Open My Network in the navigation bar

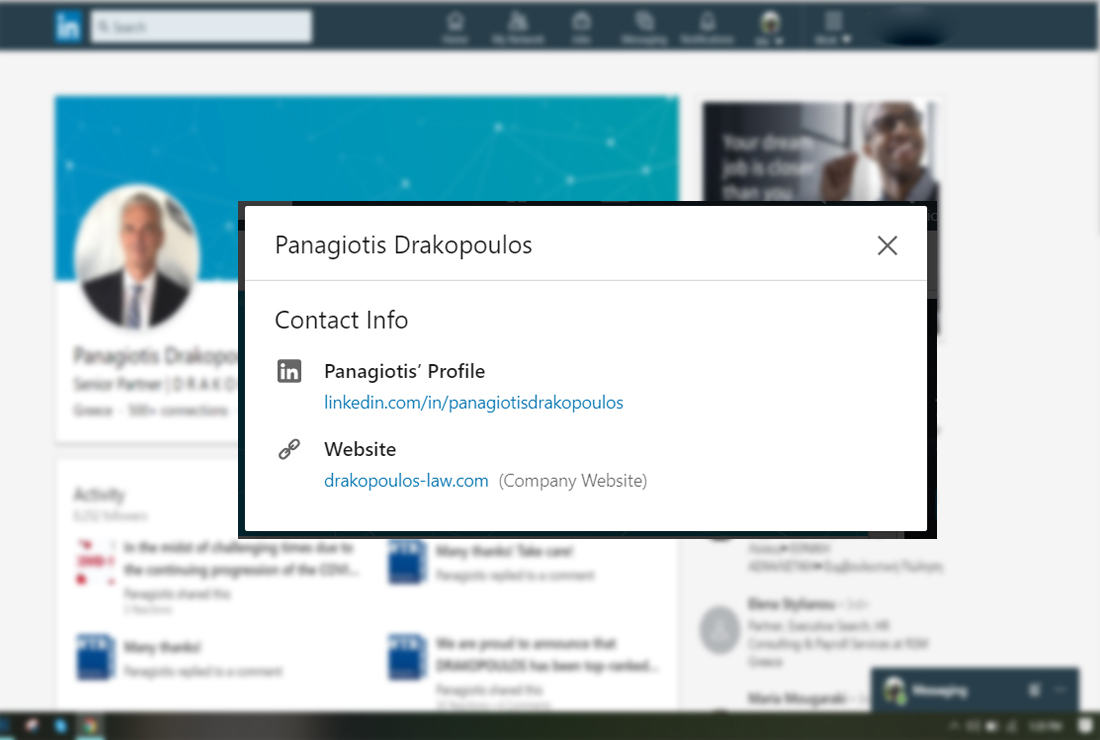click(x=518, y=28)
